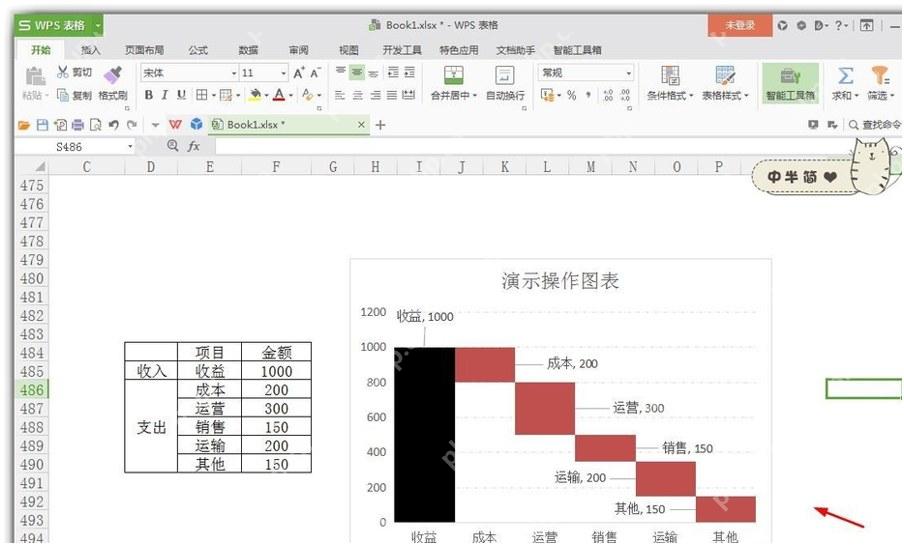Switch to the 数据 (Data) tab

pos(248,50)
